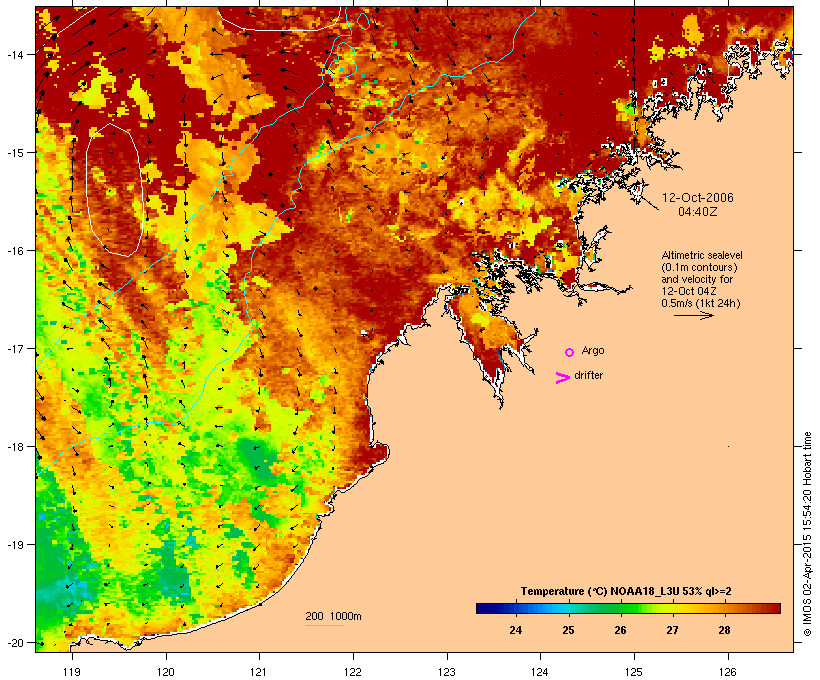
Task: Click the colorbar tick label 28
Action: point(724,630)
